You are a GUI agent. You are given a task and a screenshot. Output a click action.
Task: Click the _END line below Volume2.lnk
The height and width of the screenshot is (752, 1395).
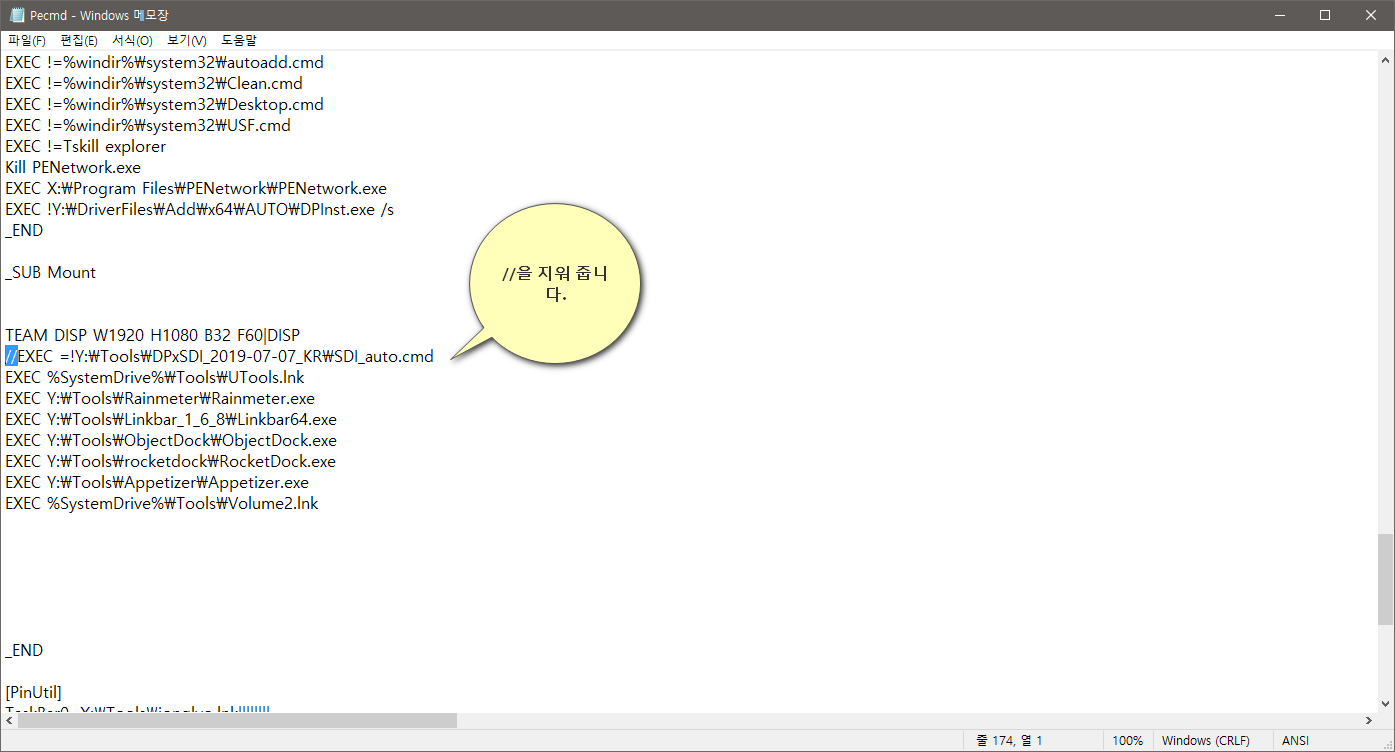(24, 650)
